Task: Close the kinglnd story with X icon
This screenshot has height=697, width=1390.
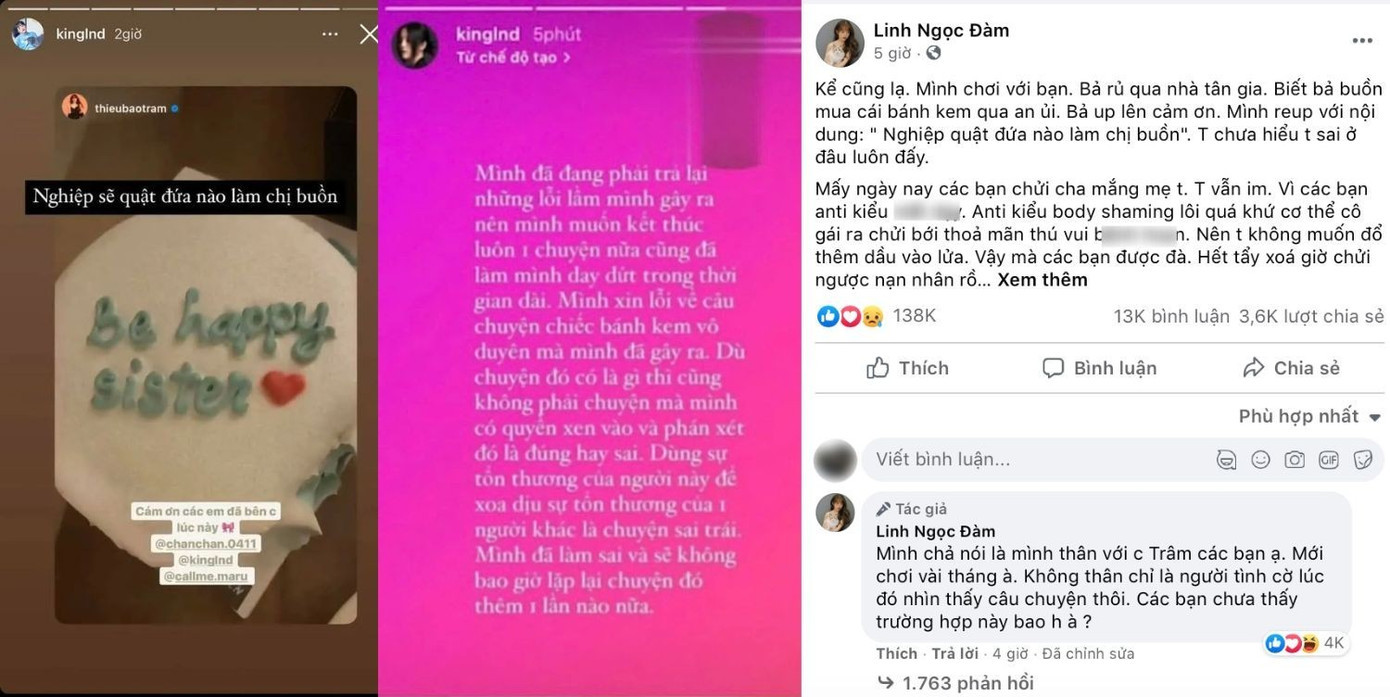Action: (x=368, y=34)
